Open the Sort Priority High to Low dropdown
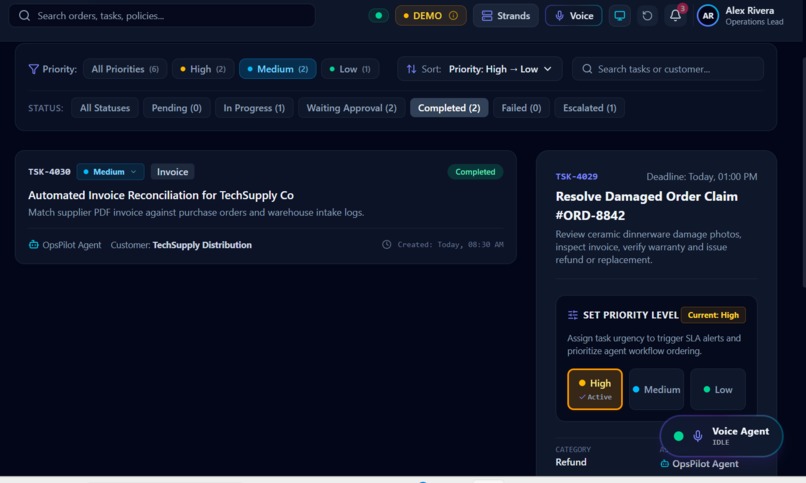The width and height of the screenshot is (806, 483). 480,69
